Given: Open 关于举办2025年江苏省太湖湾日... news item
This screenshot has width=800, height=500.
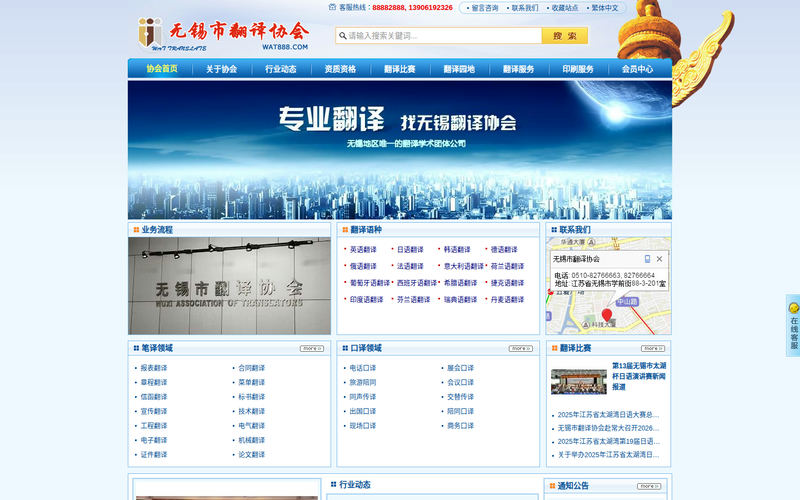Looking at the screenshot, I should pos(608,455).
